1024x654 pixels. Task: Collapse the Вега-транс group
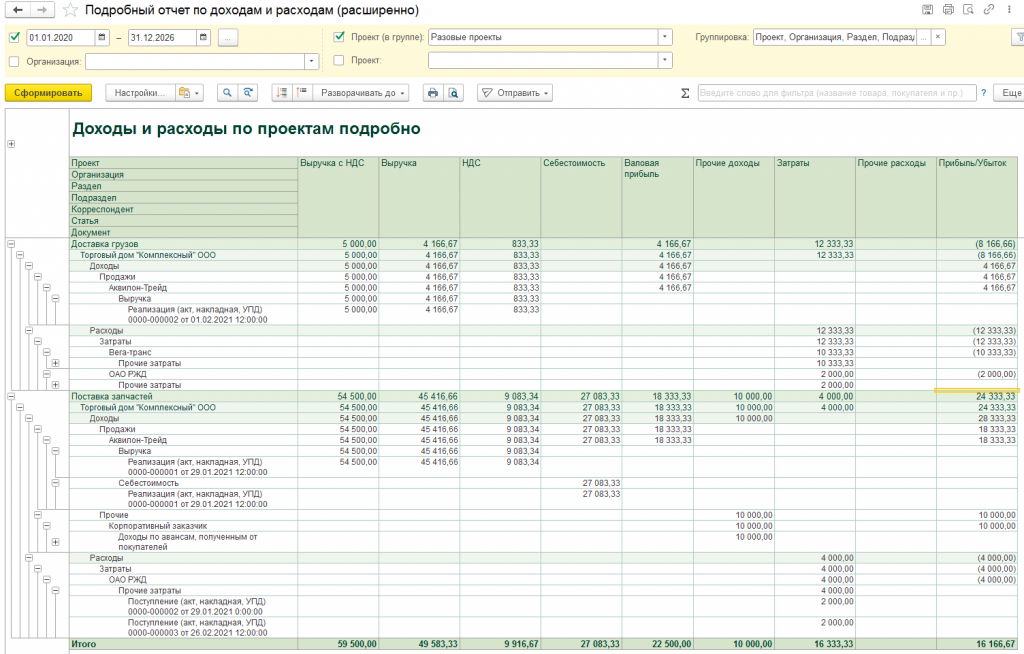pyautogui.click(x=46, y=353)
